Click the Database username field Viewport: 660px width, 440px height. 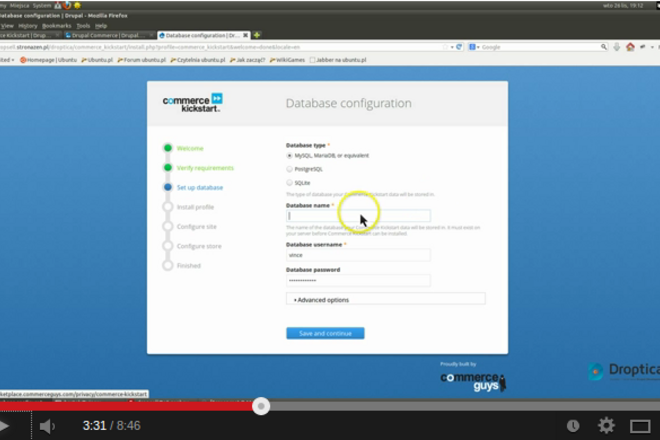tap(358, 255)
